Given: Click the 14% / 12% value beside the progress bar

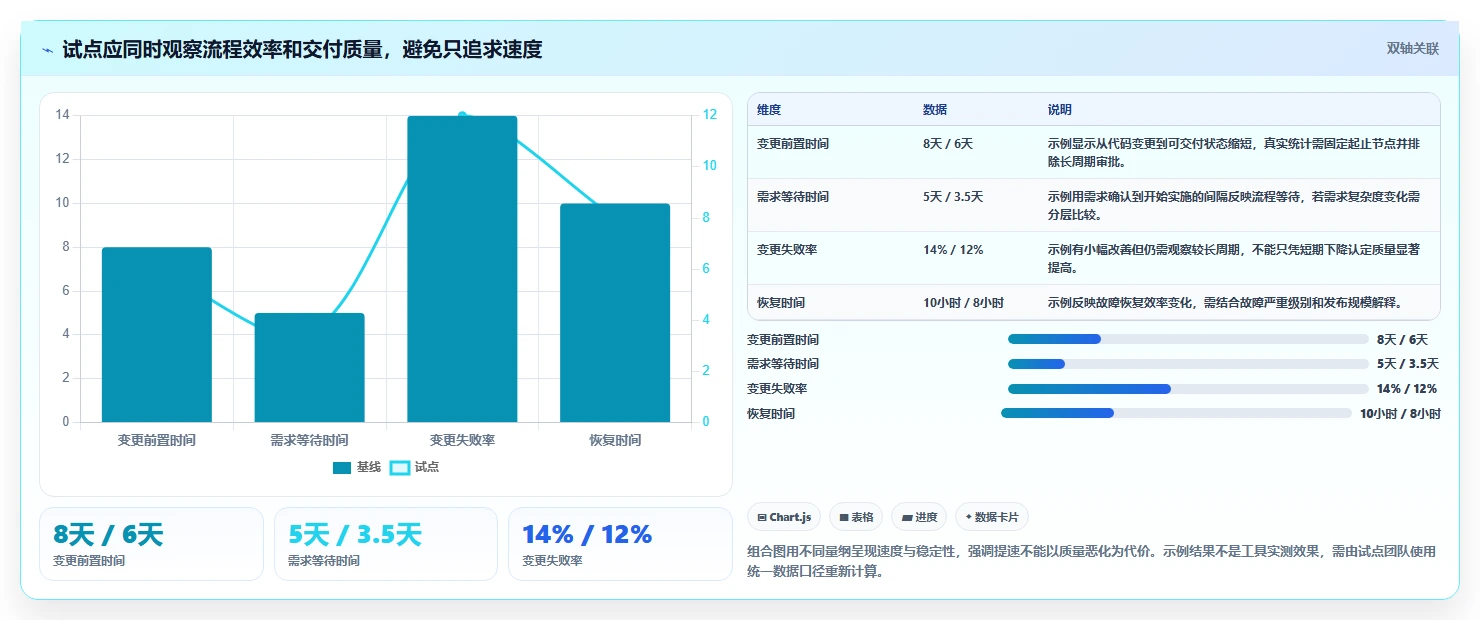Looking at the screenshot, I should pos(1407,389).
